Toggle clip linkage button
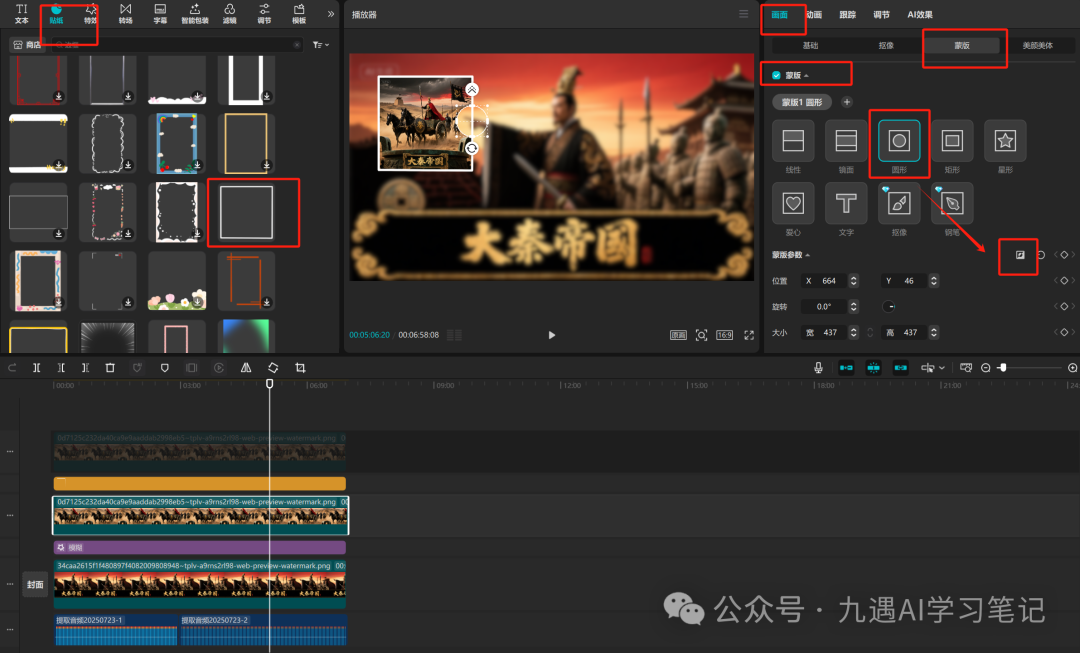The height and width of the screenshot is (653, 1080). (900, 368)
